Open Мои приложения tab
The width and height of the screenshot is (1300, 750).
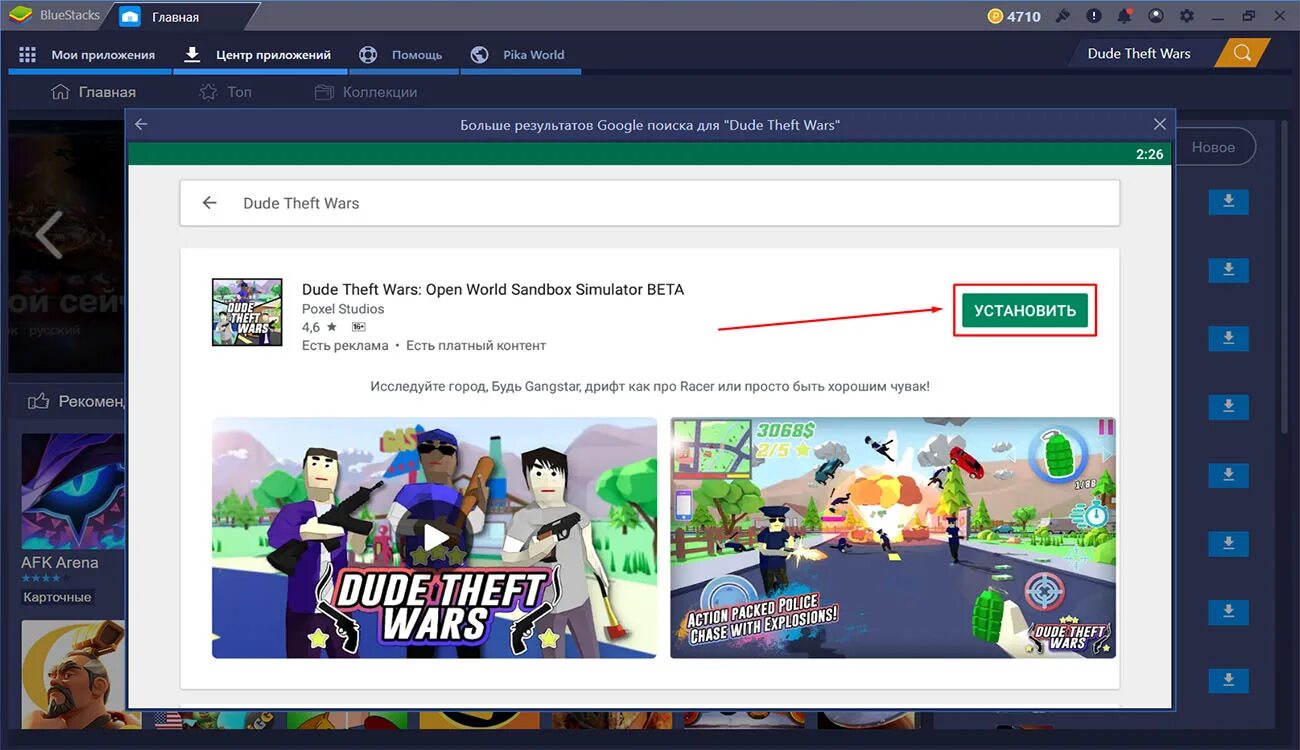tap(88, 55)
